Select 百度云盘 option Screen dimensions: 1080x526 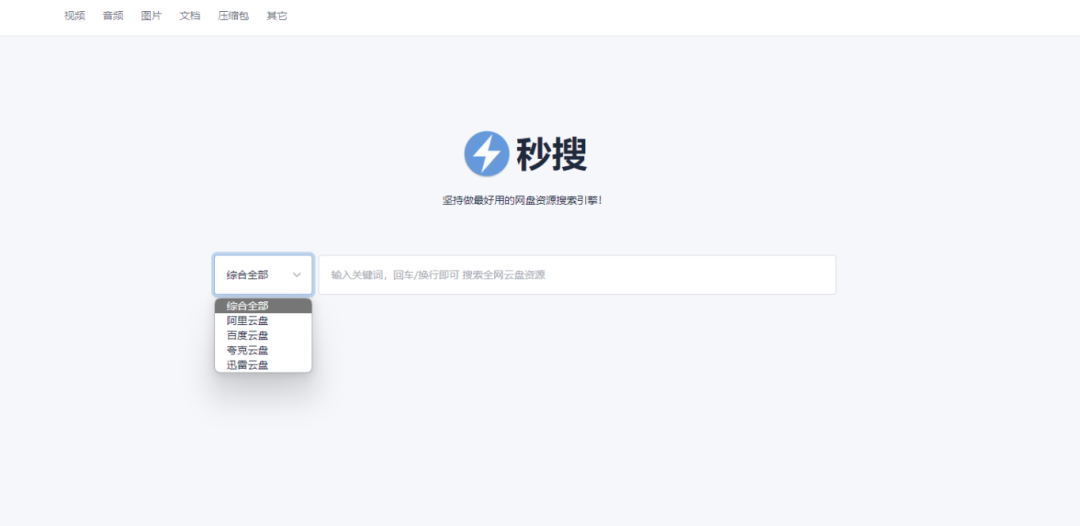(263, 335)
